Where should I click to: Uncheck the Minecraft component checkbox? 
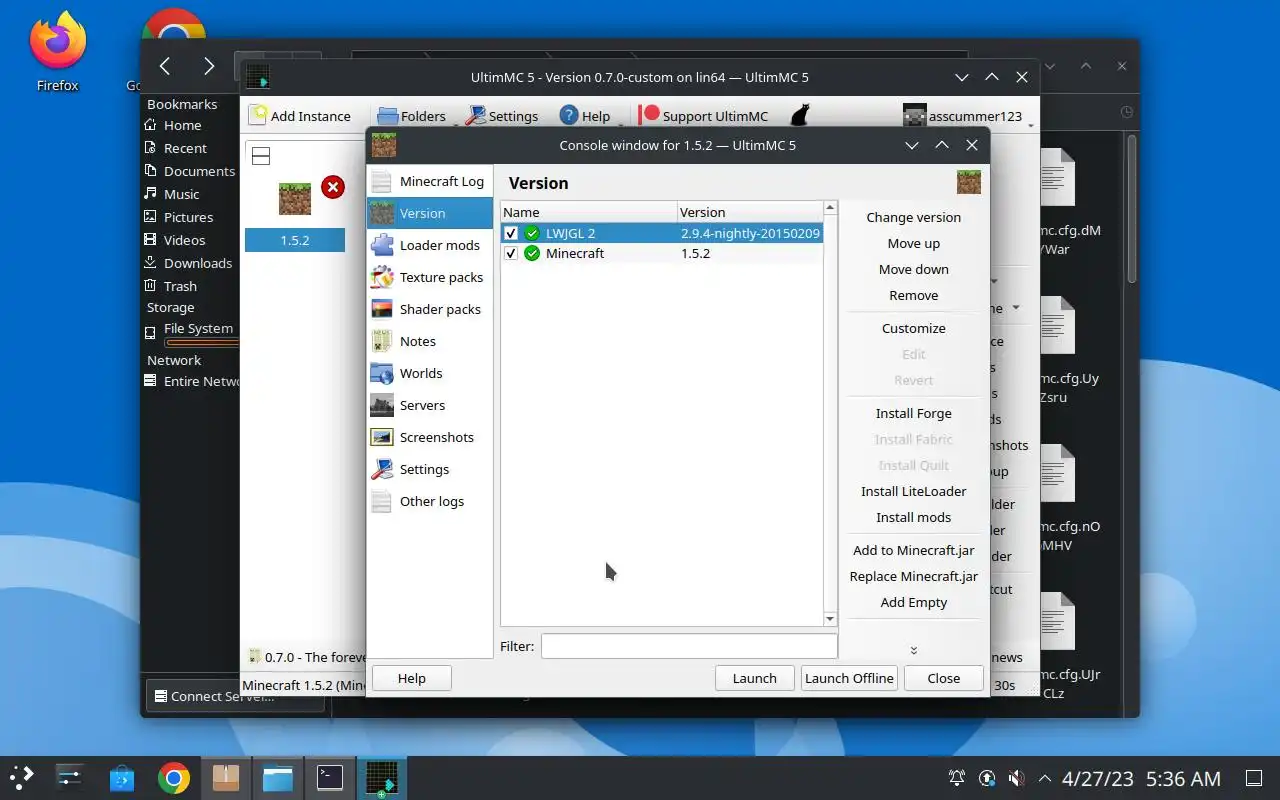(511, 253)
